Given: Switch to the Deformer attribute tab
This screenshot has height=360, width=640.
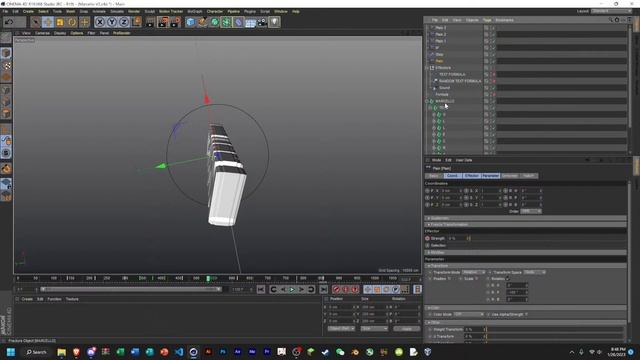Looking at the screenshot, I should click(509, 176).
